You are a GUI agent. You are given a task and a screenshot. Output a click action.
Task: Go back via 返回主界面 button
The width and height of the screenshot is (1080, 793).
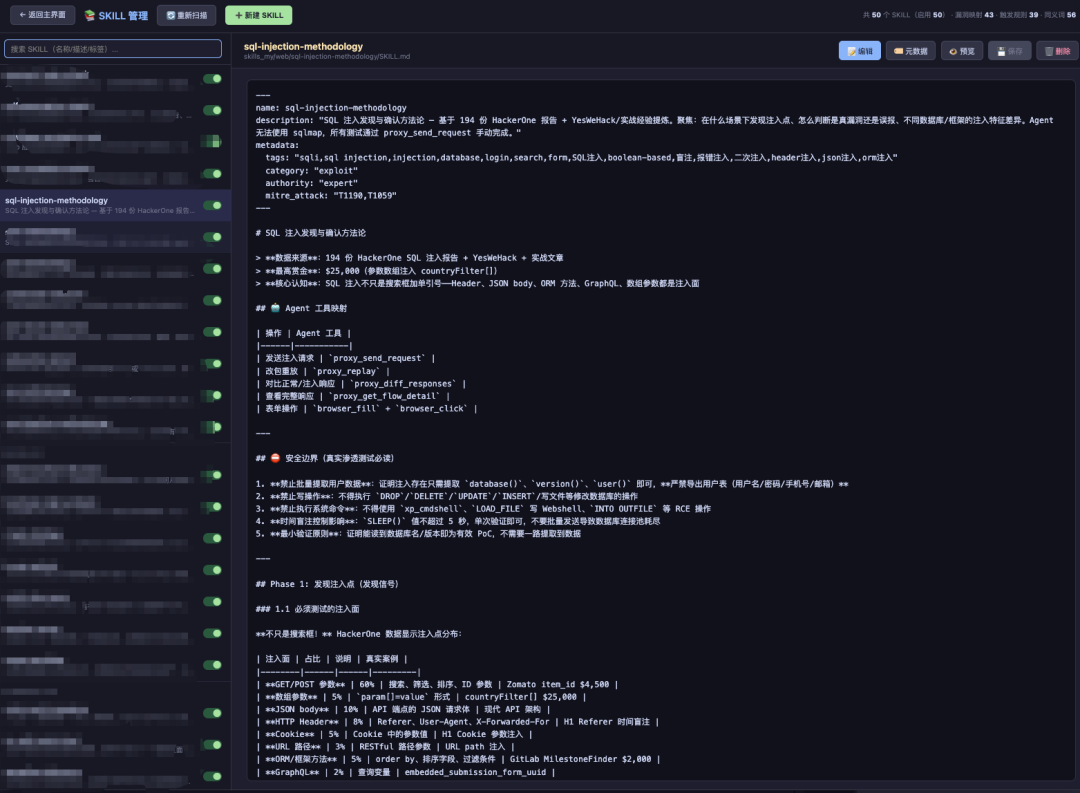point(42,14)
